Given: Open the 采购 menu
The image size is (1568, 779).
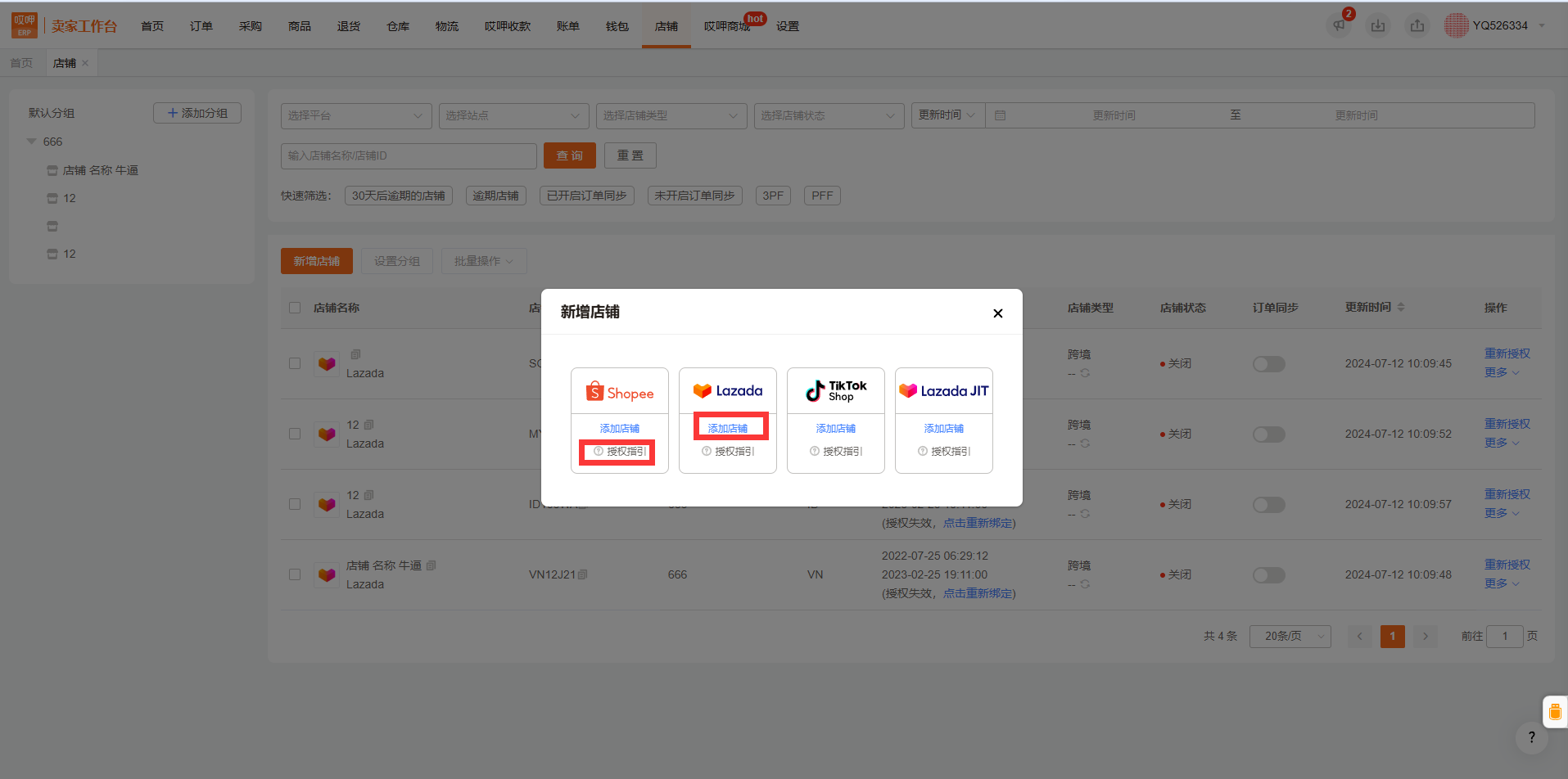Looking at the screenshot, I should (x=251, y=26).
